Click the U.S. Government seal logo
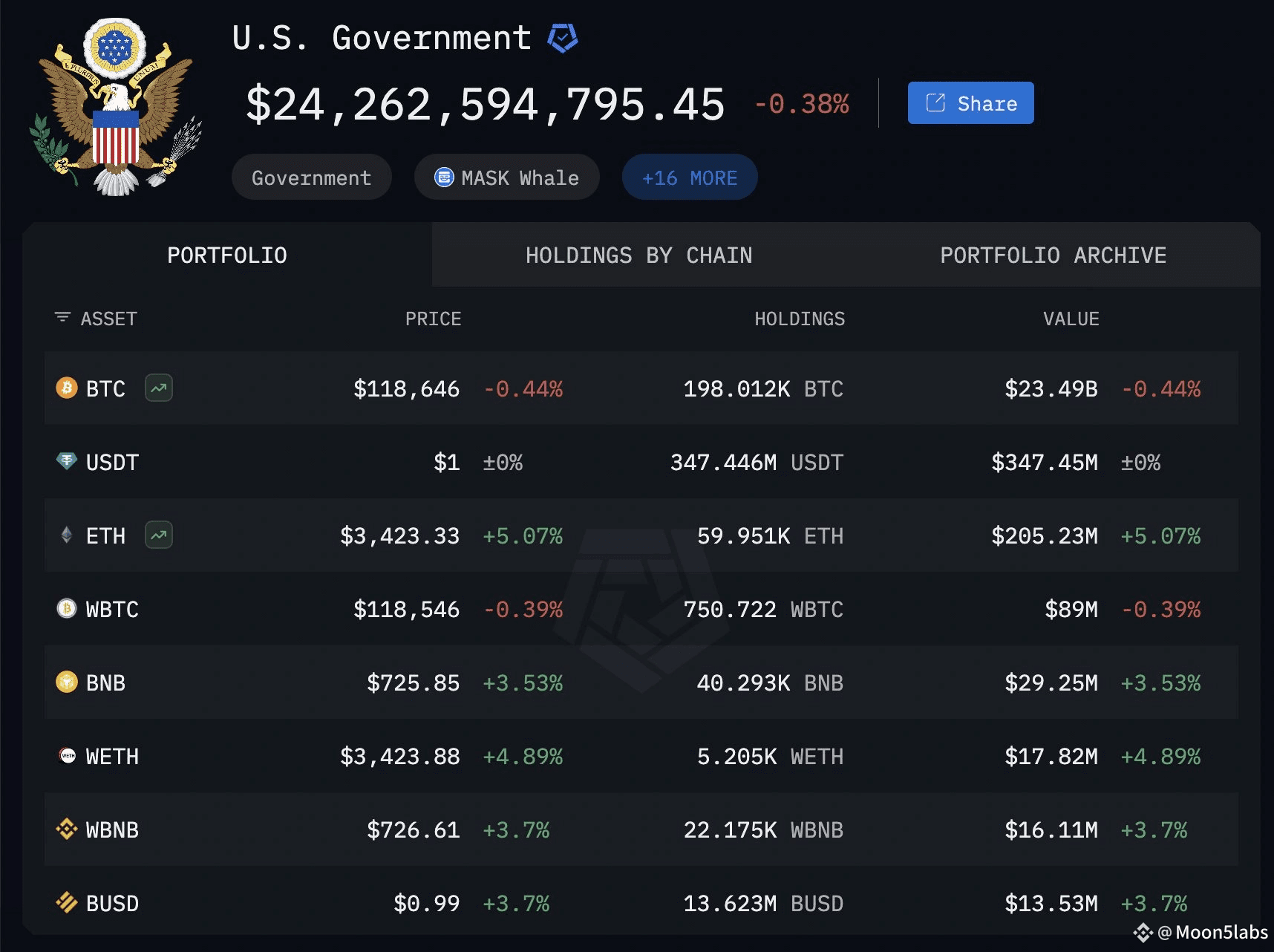 pyautogui.click(x=116, y=106)
